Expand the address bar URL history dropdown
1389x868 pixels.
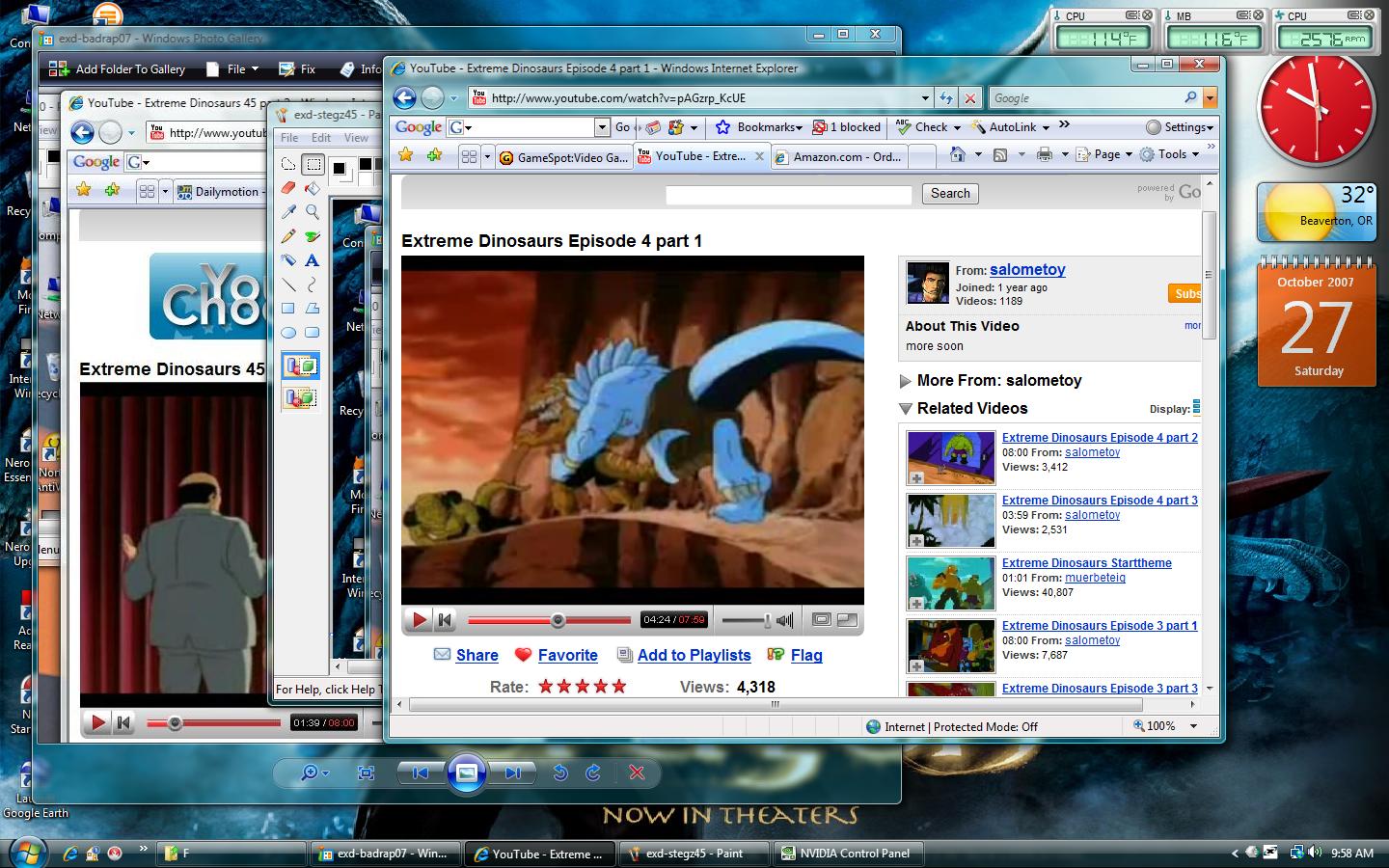tap(925, 97)
